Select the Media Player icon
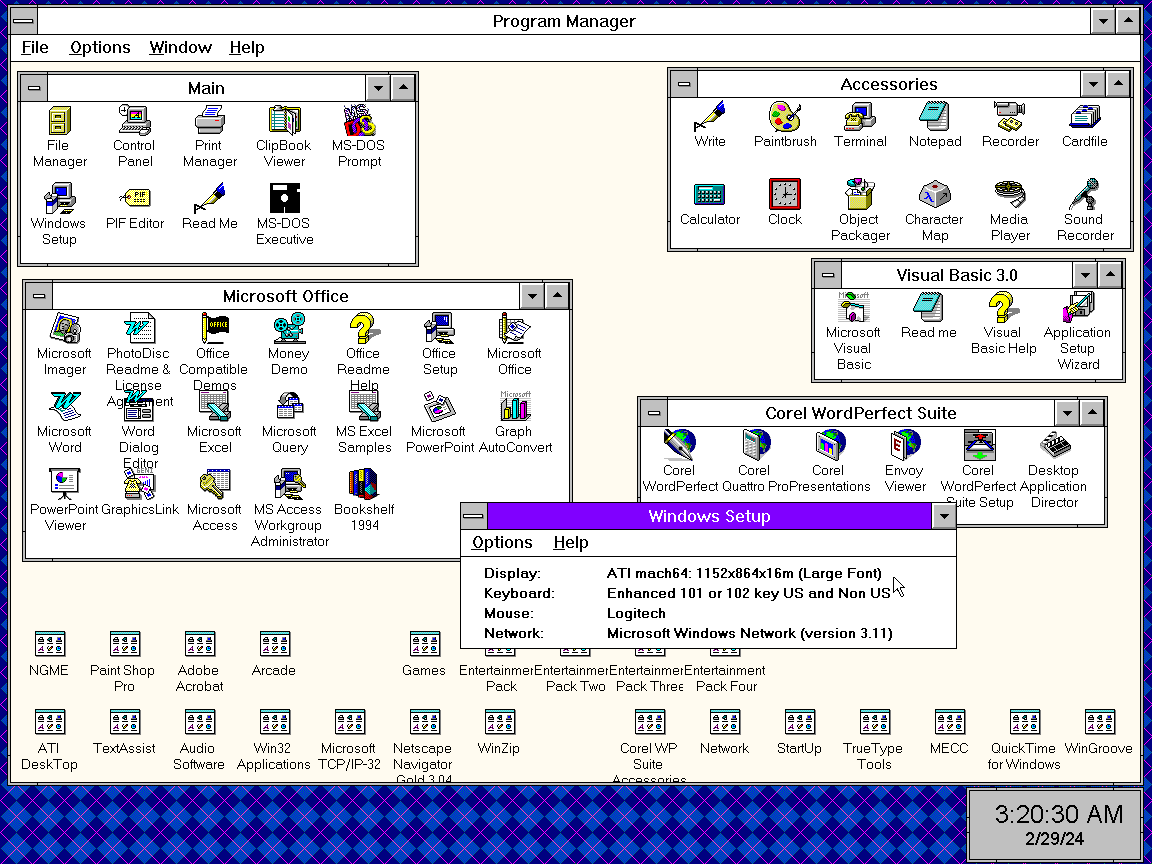This screenshot has width=1152, height=864. click(1009, 195)
